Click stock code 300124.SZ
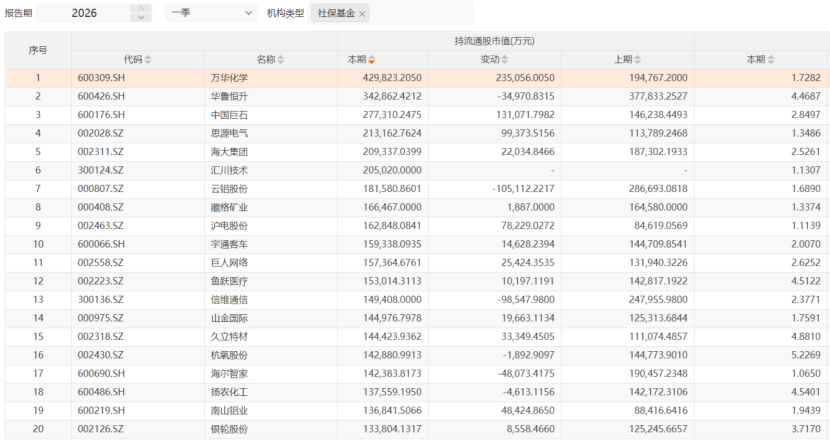The height and width of the screenshot is (440, 830). point(100,170)
